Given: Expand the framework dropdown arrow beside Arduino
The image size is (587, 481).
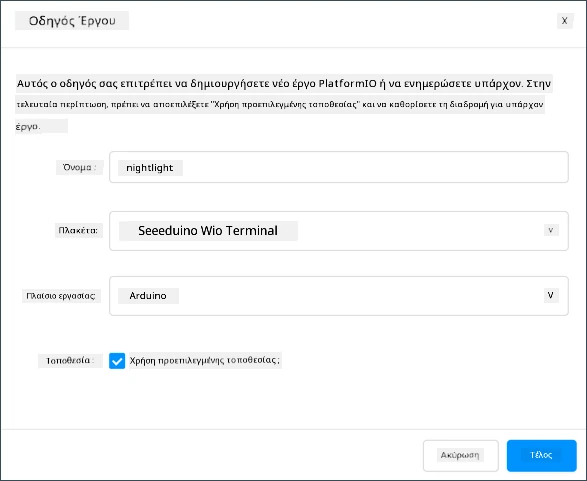Looking at the screenshot, I should tap(551, 295).
